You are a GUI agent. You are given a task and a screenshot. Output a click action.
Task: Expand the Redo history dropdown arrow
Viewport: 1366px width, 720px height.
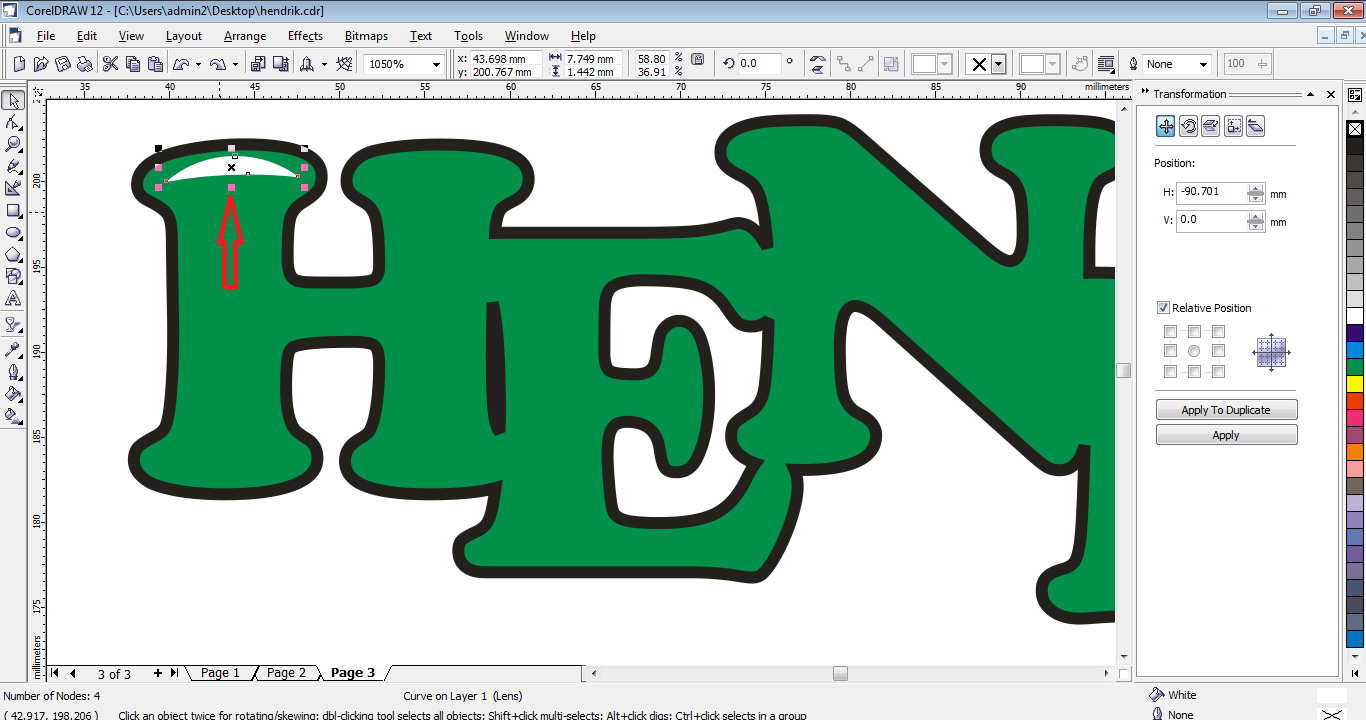[x=235, y=64]
